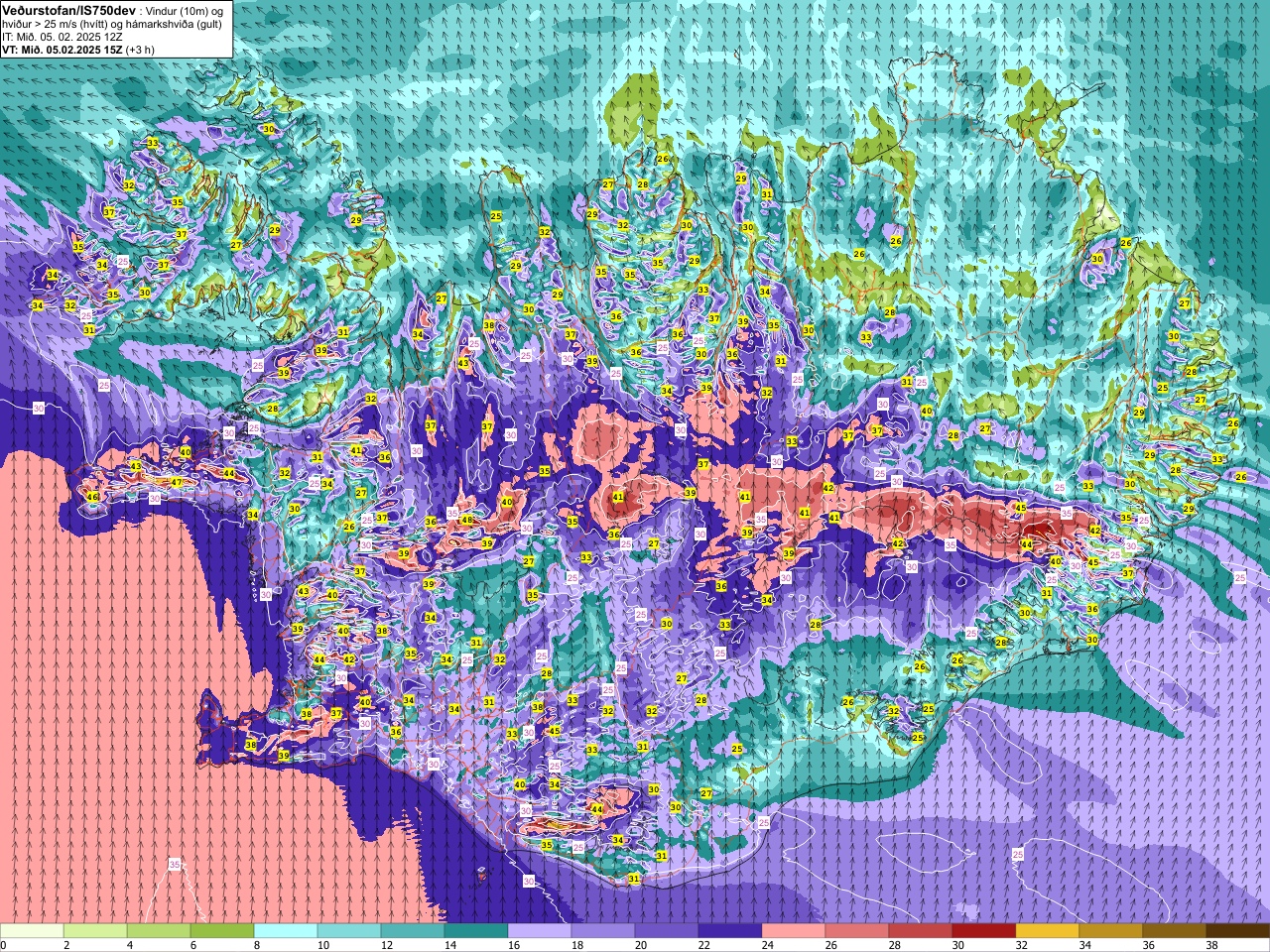Select the legend scale number 20
Image resolution: width=1270 pixels, height=952 pixels.
640,945
